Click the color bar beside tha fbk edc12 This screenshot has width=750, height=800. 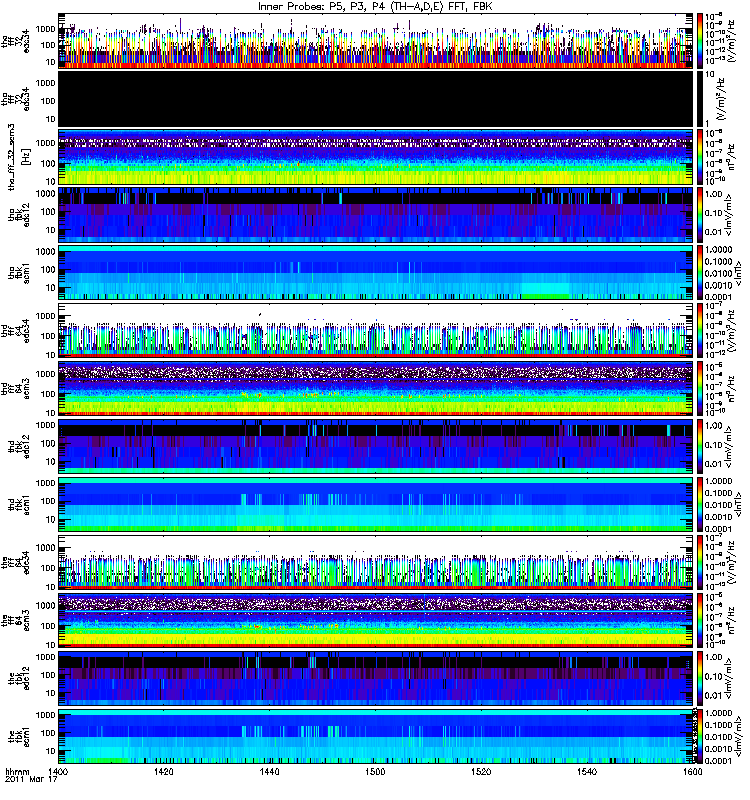tap(700, 215)
